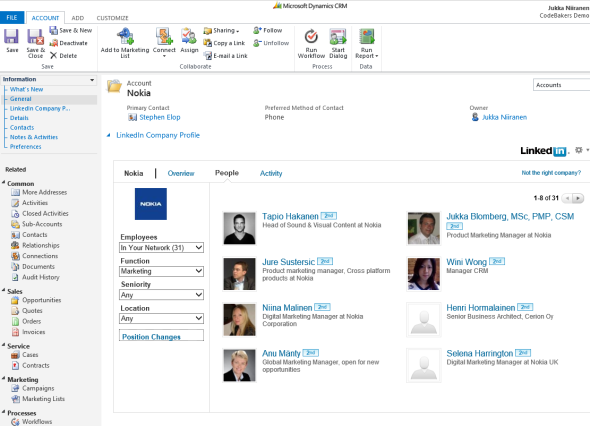The height and width of the screenshot is (426, 590).
Task: Deactivate the account via ribbon
Action: coord(68,43)
